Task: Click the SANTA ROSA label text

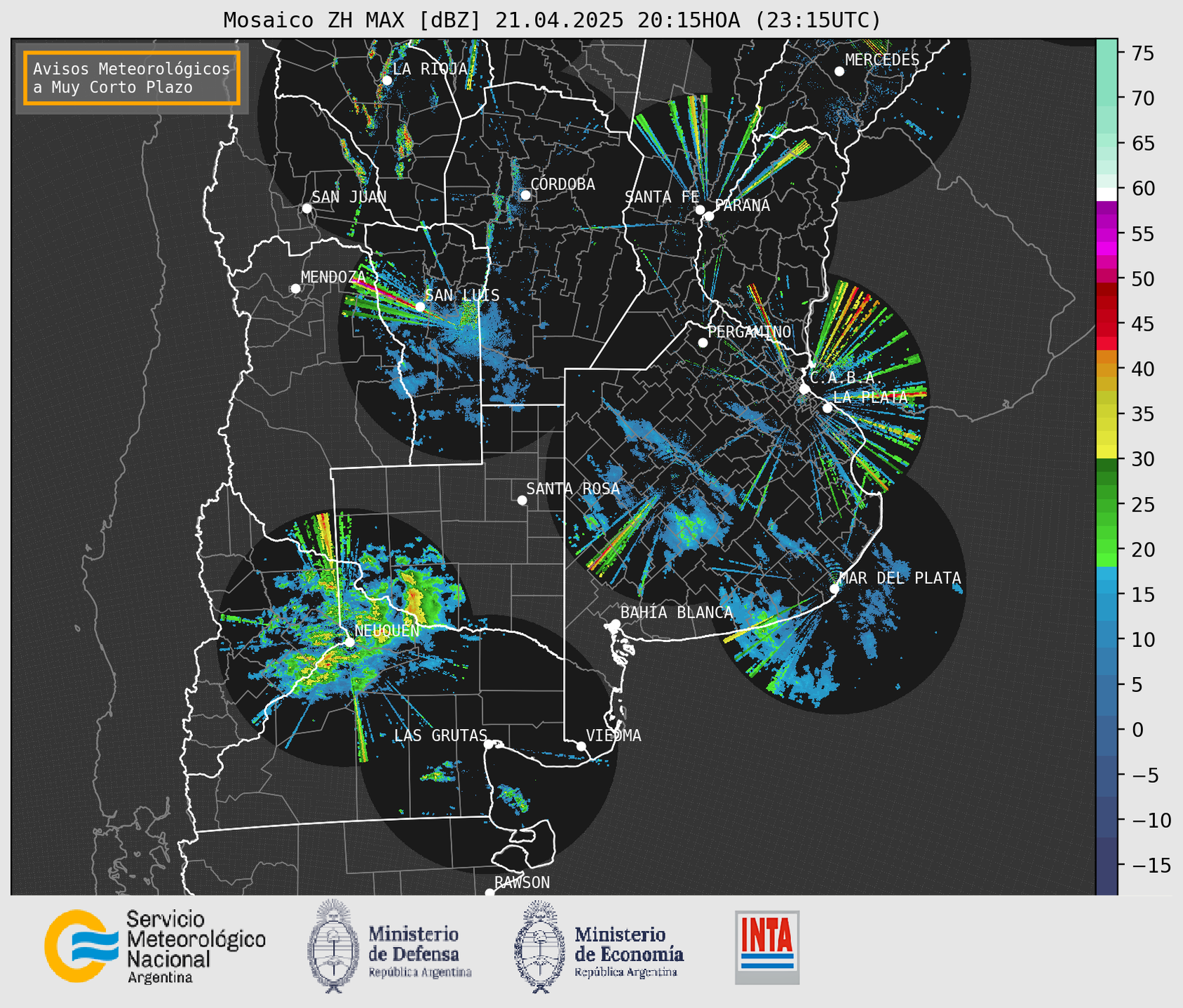Action: (574, 489)
